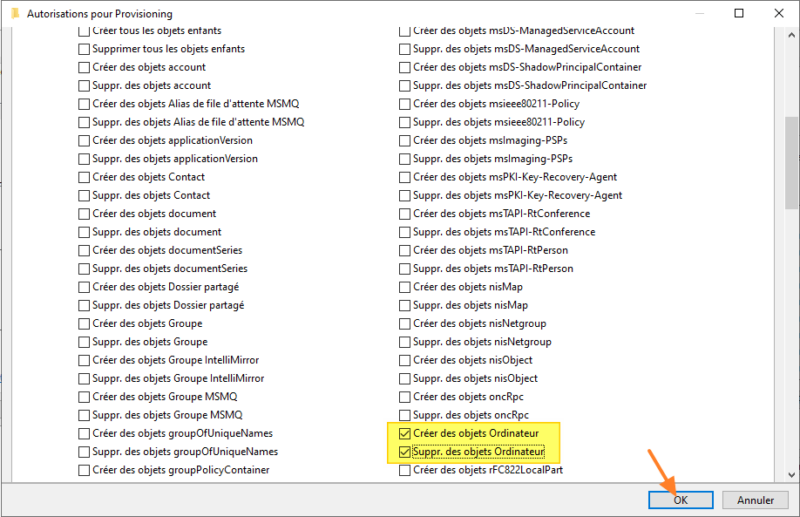Click the OK button
This screenshot has height=517, width=800.
coord(681,500)
